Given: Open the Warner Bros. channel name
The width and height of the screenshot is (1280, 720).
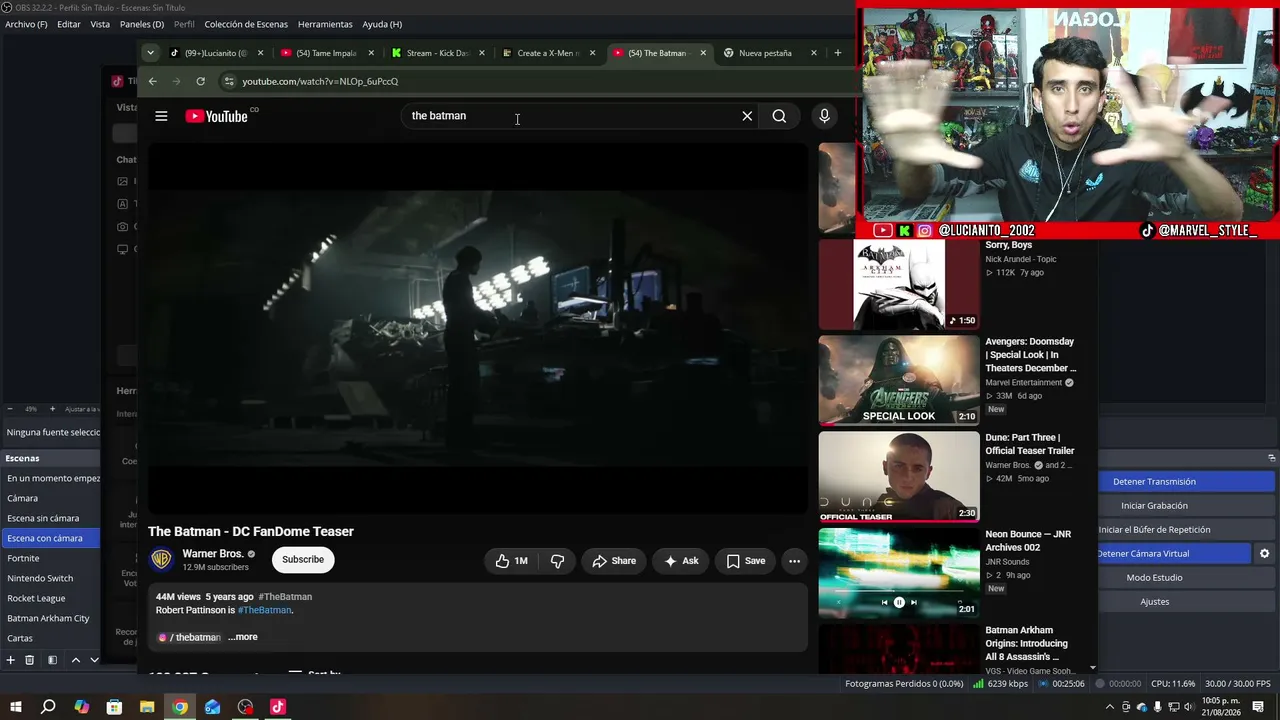Looking at the screenshot, I should pos(213,554).
